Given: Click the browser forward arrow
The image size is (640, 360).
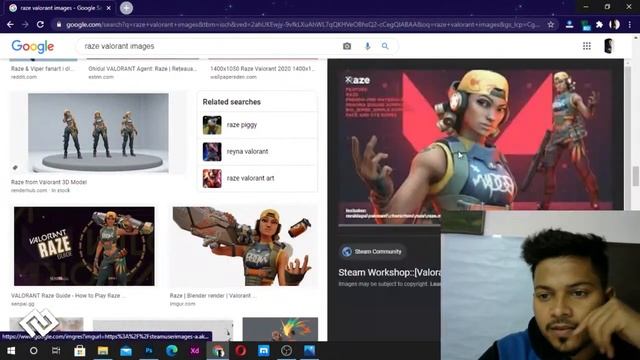Looking at the screenshot, I should click(x=25, y=24).
